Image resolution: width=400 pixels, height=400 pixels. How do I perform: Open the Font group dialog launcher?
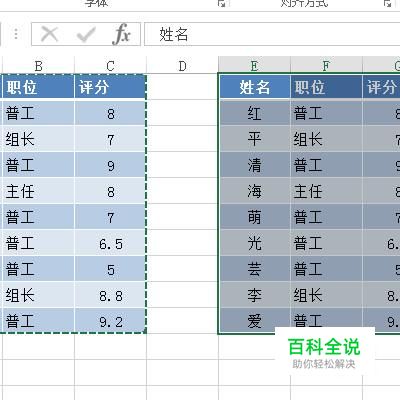(221, 4)
